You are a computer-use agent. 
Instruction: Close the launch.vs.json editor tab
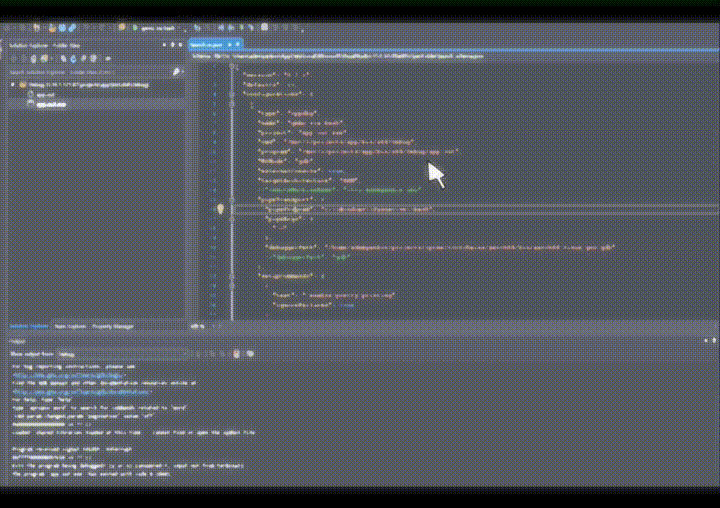pos(237,44)
